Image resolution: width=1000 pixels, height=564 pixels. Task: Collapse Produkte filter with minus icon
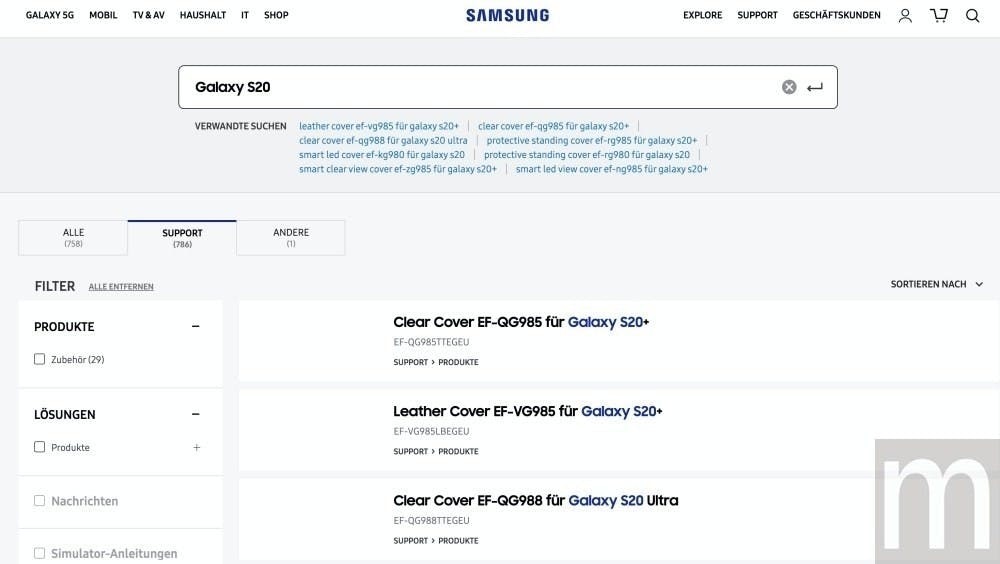tap(196, 326)
